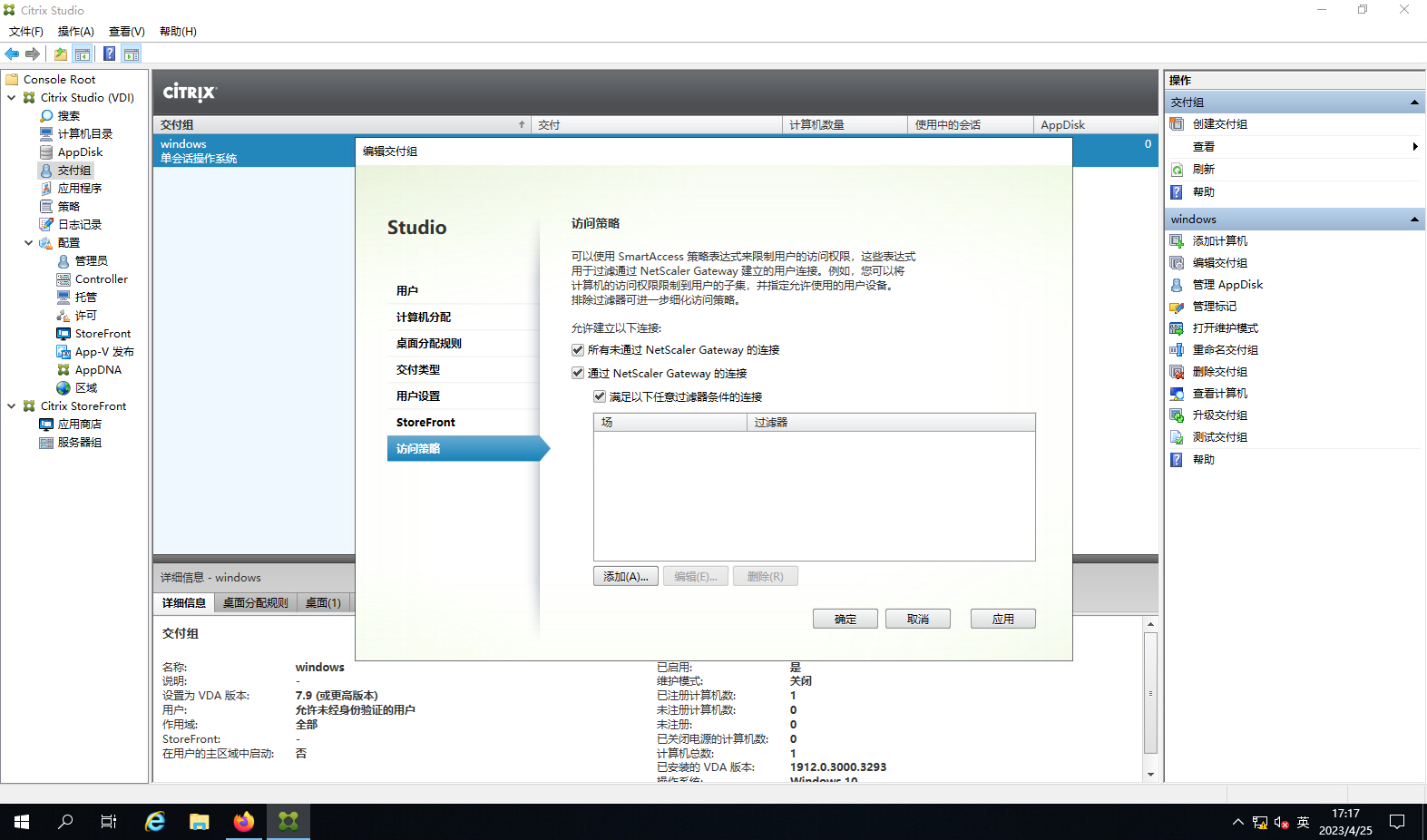Collapse the Citrix StoreFront tree node
1427x840 pixels.
tap(11, 406)
